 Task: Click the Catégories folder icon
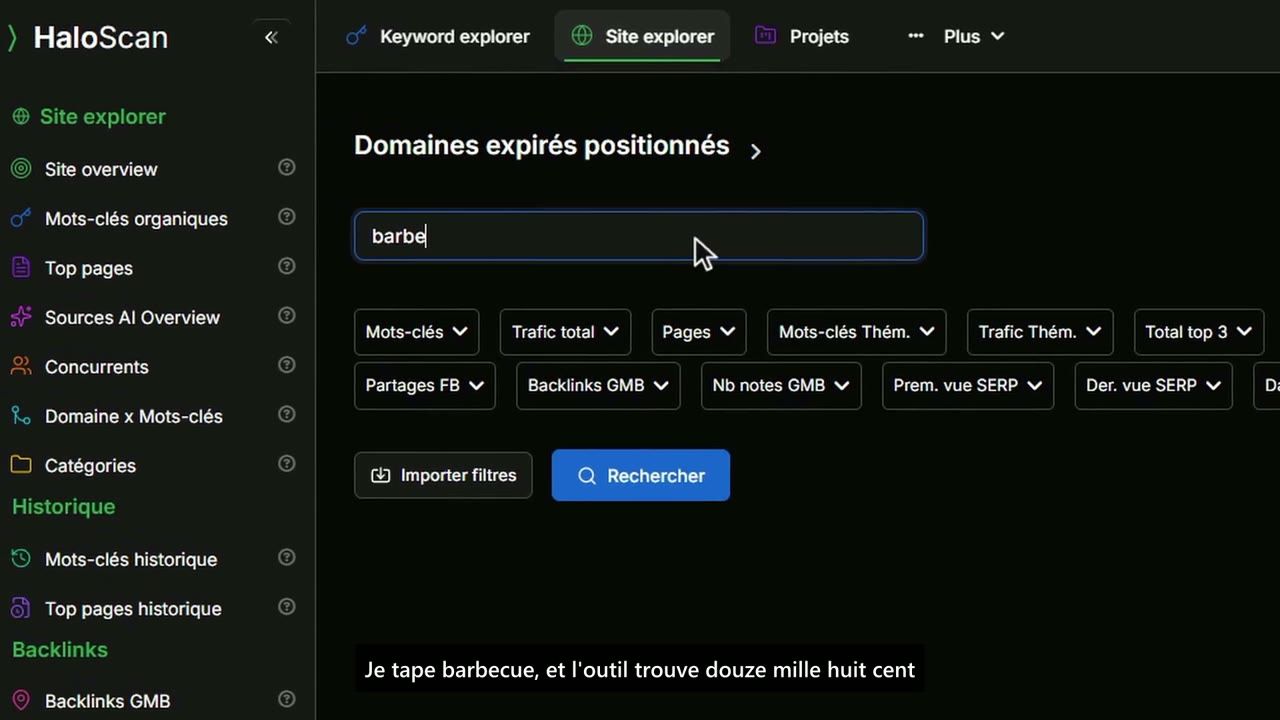pyautogui.click(x=21, y=465)
